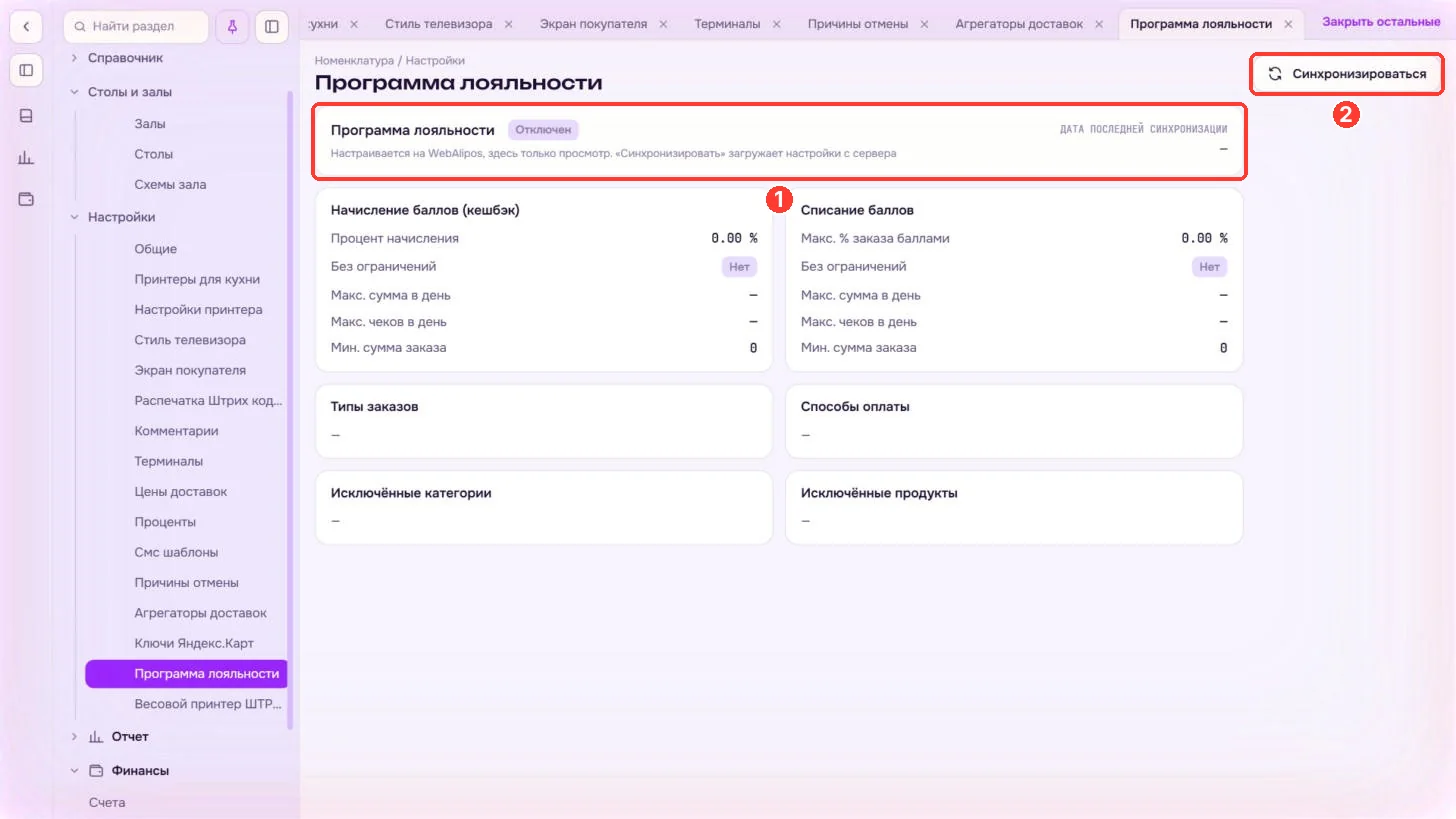Expand the Справочник section
The width and height of the screenshot is (1456, 819).
[x=74, y=58]
